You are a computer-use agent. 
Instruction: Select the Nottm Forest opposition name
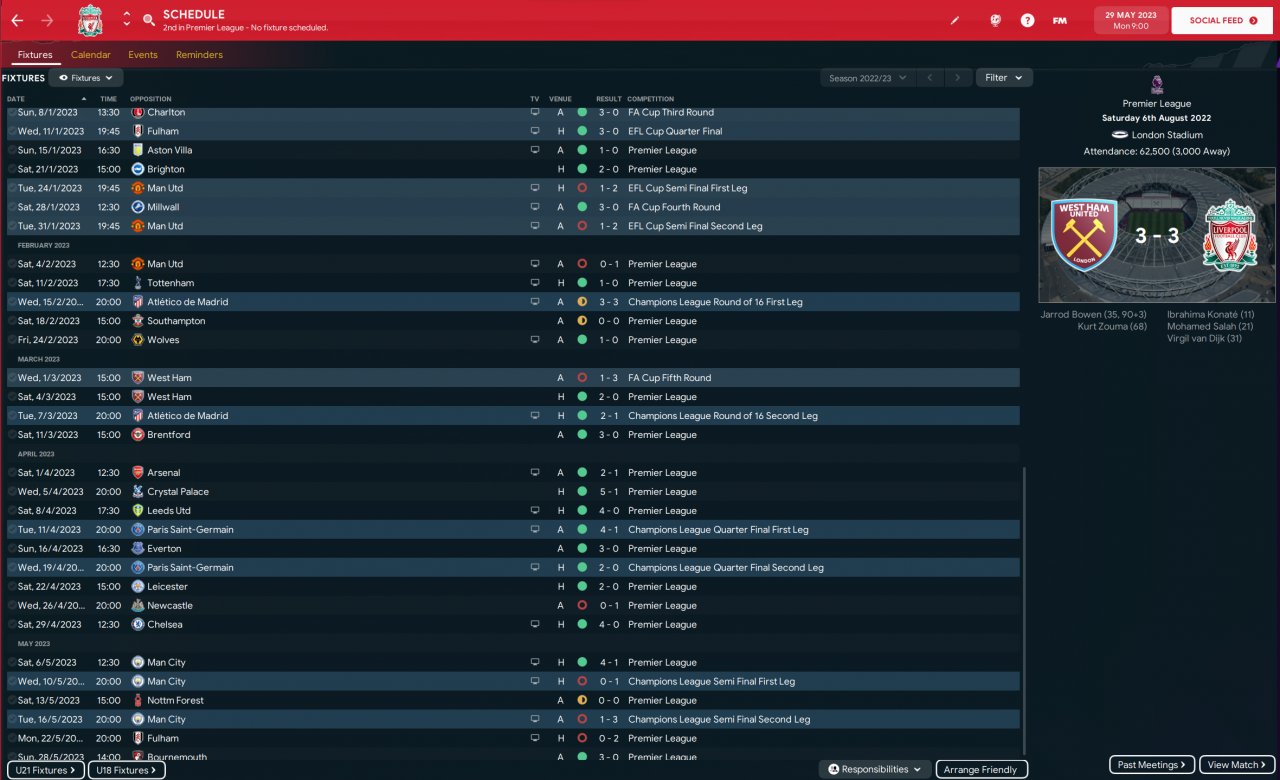coord(176,701)
